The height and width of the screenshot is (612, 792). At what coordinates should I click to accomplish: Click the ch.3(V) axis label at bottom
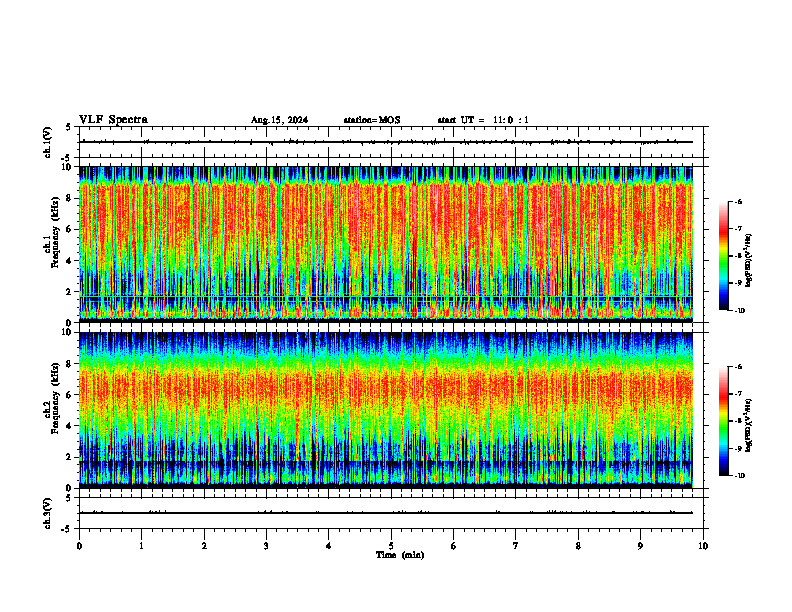(x=47, y=513)
